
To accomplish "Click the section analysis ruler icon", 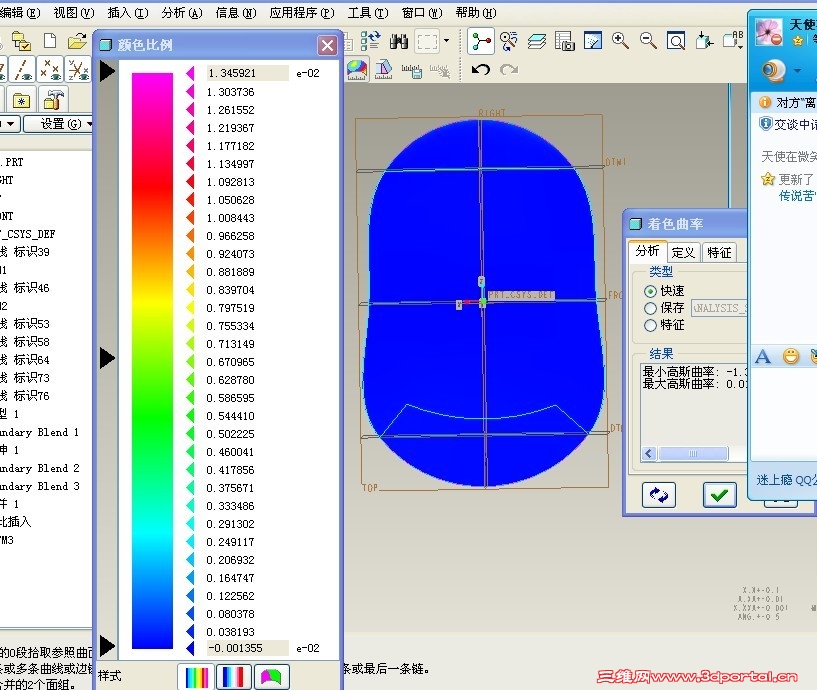I will click(x=383, y=70).
